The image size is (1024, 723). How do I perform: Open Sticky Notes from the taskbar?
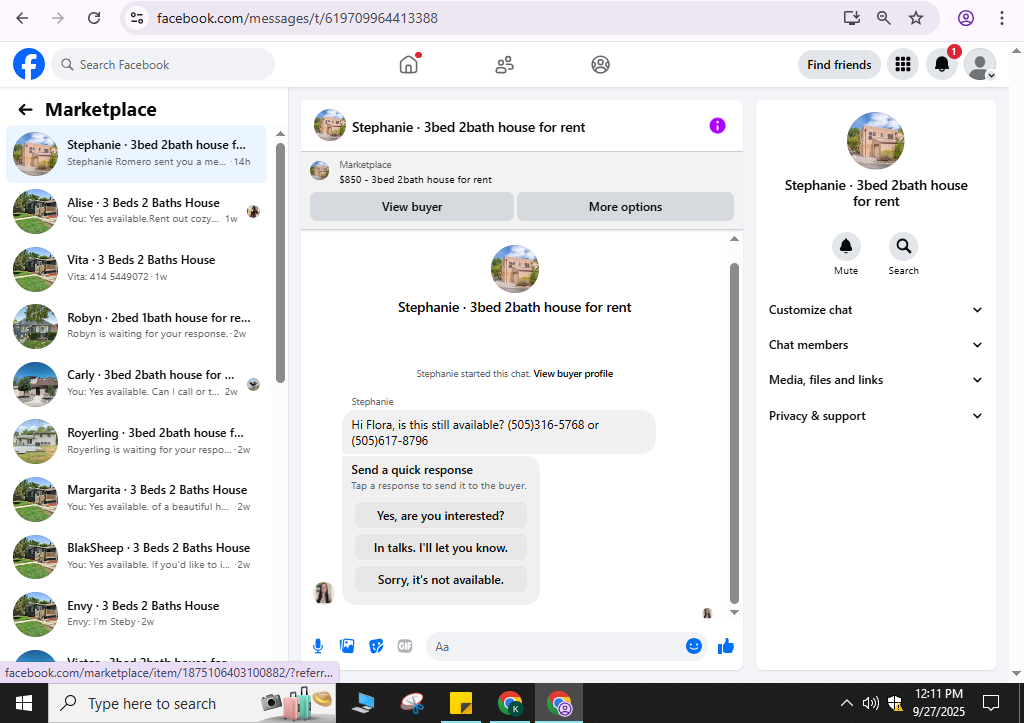tap(461, 703)
